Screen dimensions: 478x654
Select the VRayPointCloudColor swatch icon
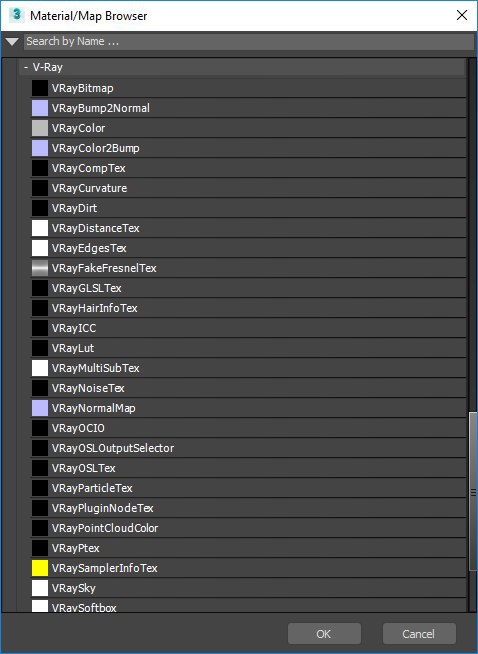[x=40, y=528]
